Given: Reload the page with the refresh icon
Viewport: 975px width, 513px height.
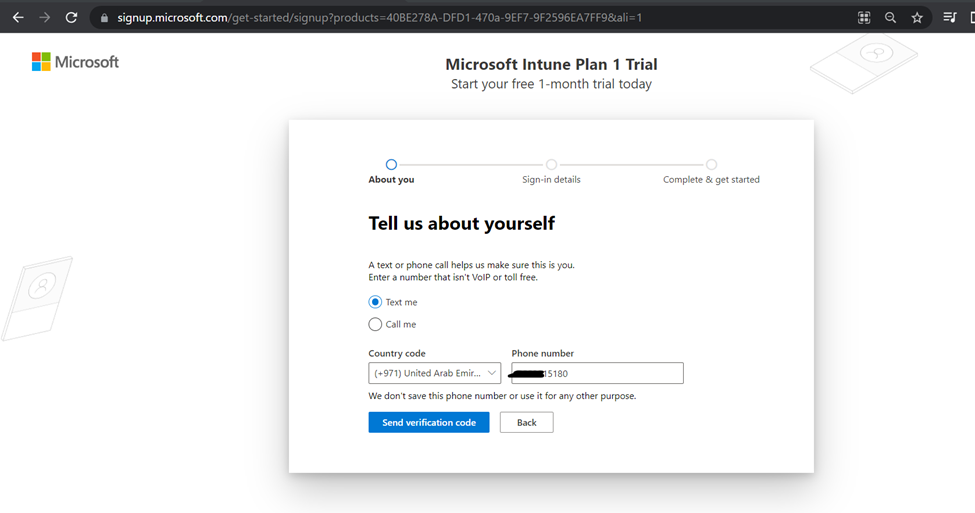Looking at the screenshot, I should [x=72, y=17].
